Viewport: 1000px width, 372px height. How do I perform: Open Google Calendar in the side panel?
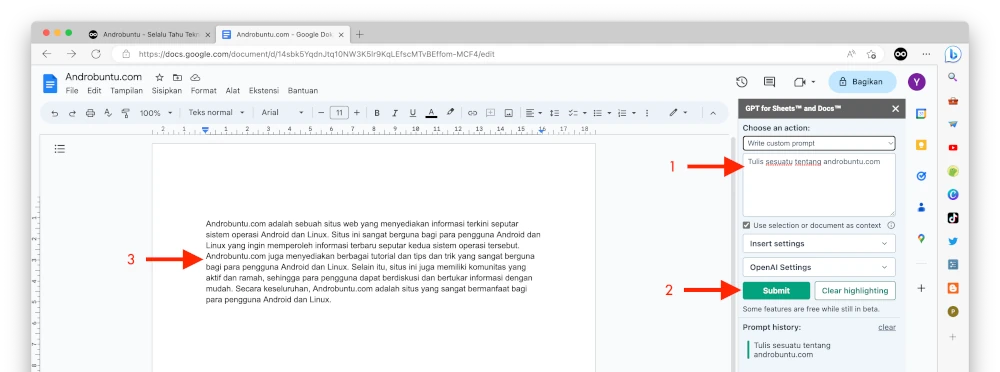[921, 114]
